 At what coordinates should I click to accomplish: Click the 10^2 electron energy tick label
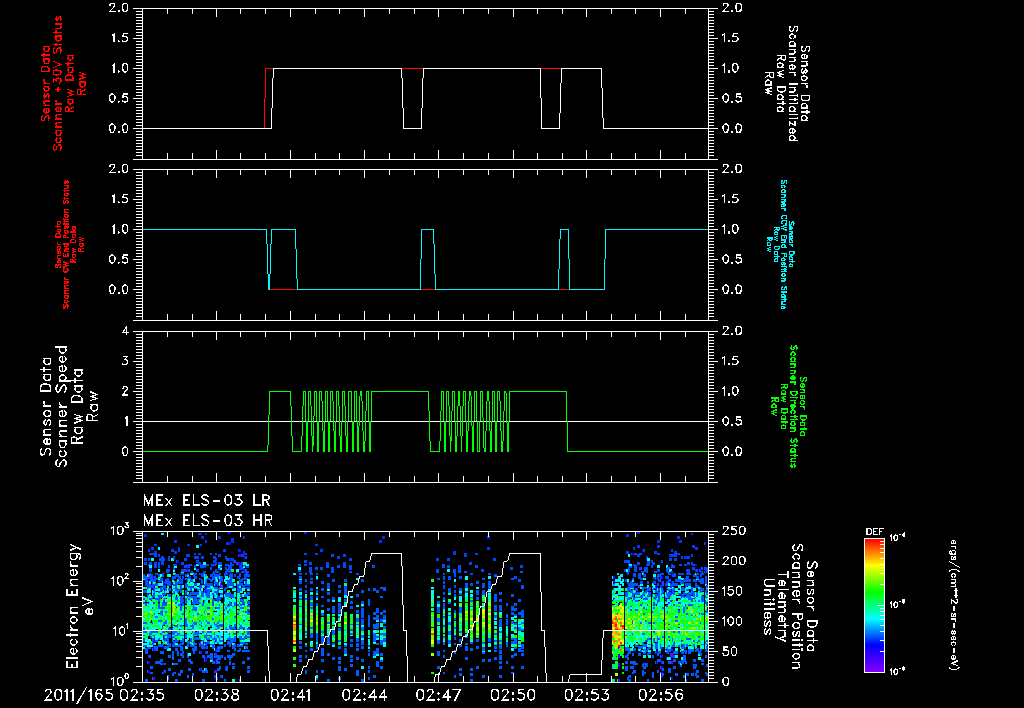tap(120, 581)
